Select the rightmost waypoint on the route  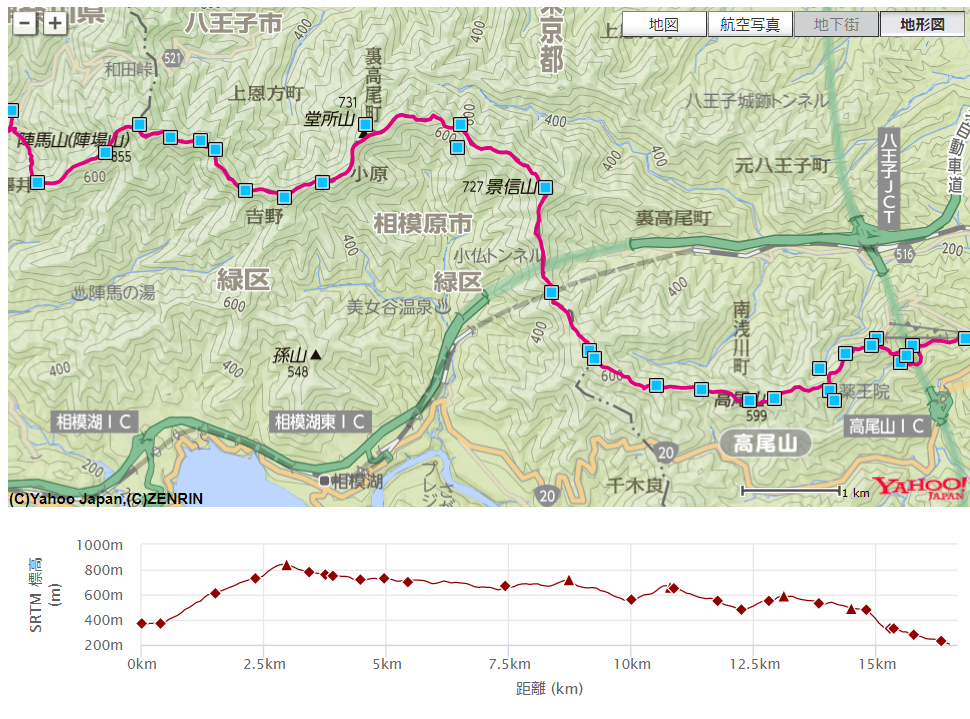[964, 339]
